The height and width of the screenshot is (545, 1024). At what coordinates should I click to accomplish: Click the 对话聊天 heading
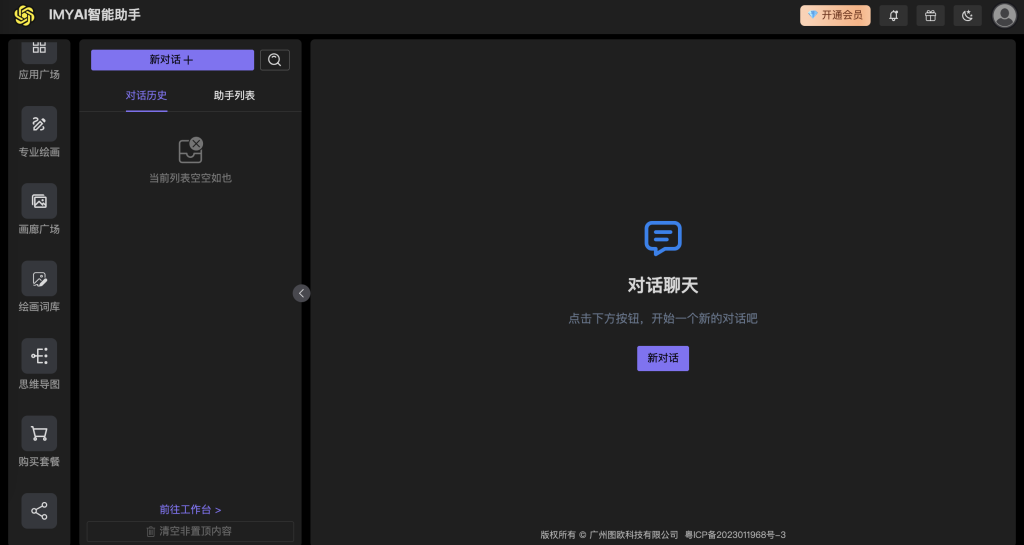pyautogui.click(x=663, y=285)
